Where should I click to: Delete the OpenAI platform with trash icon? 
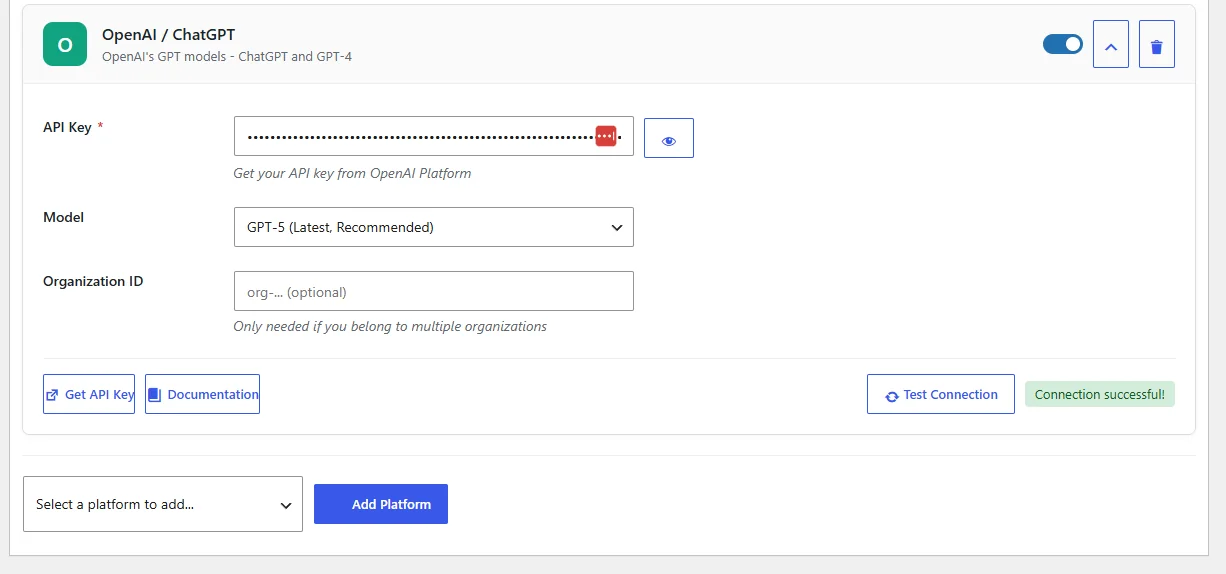1157,45
